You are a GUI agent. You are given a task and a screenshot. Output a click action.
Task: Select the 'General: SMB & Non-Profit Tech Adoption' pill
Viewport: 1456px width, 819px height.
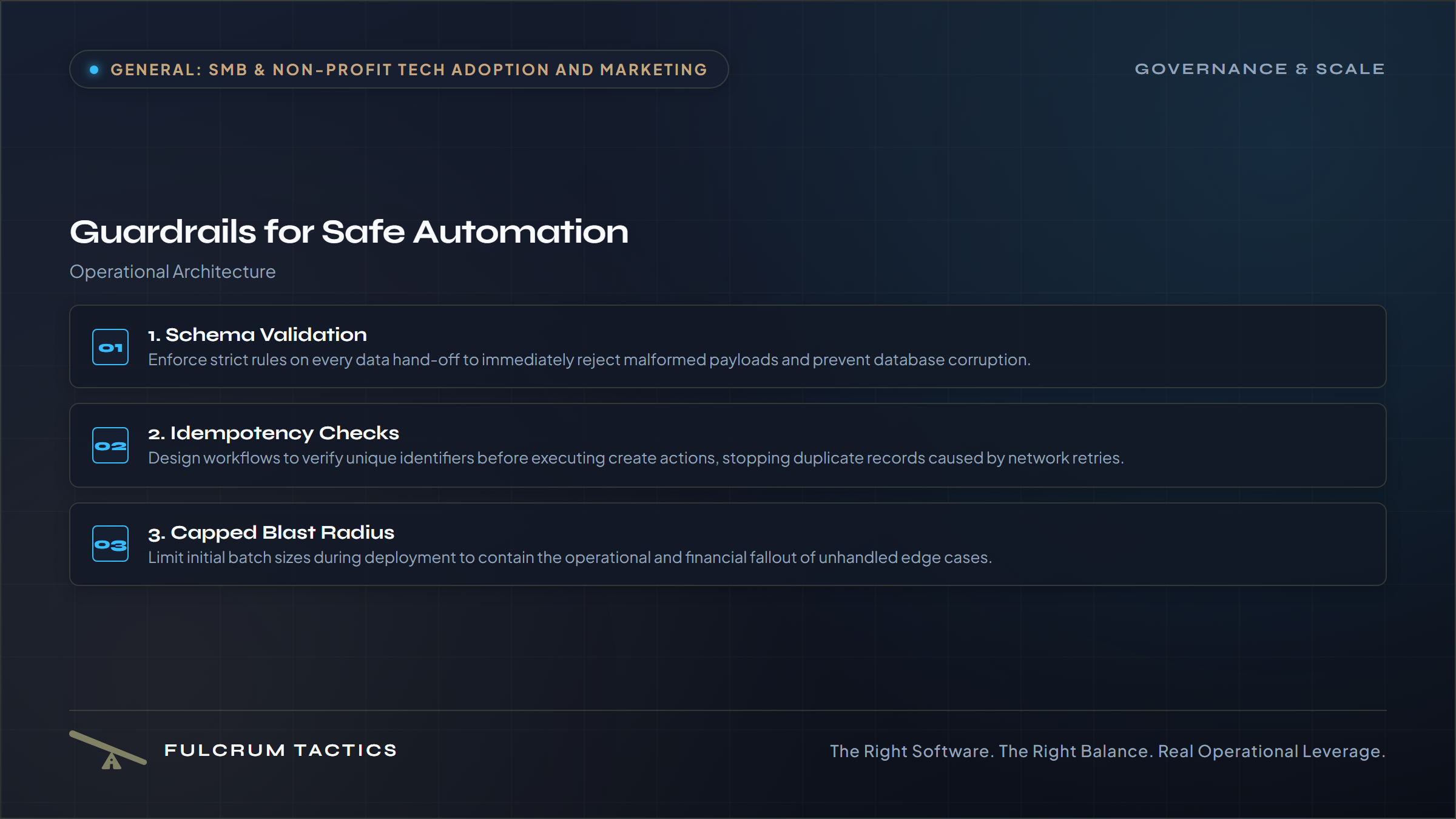[399, 69]
